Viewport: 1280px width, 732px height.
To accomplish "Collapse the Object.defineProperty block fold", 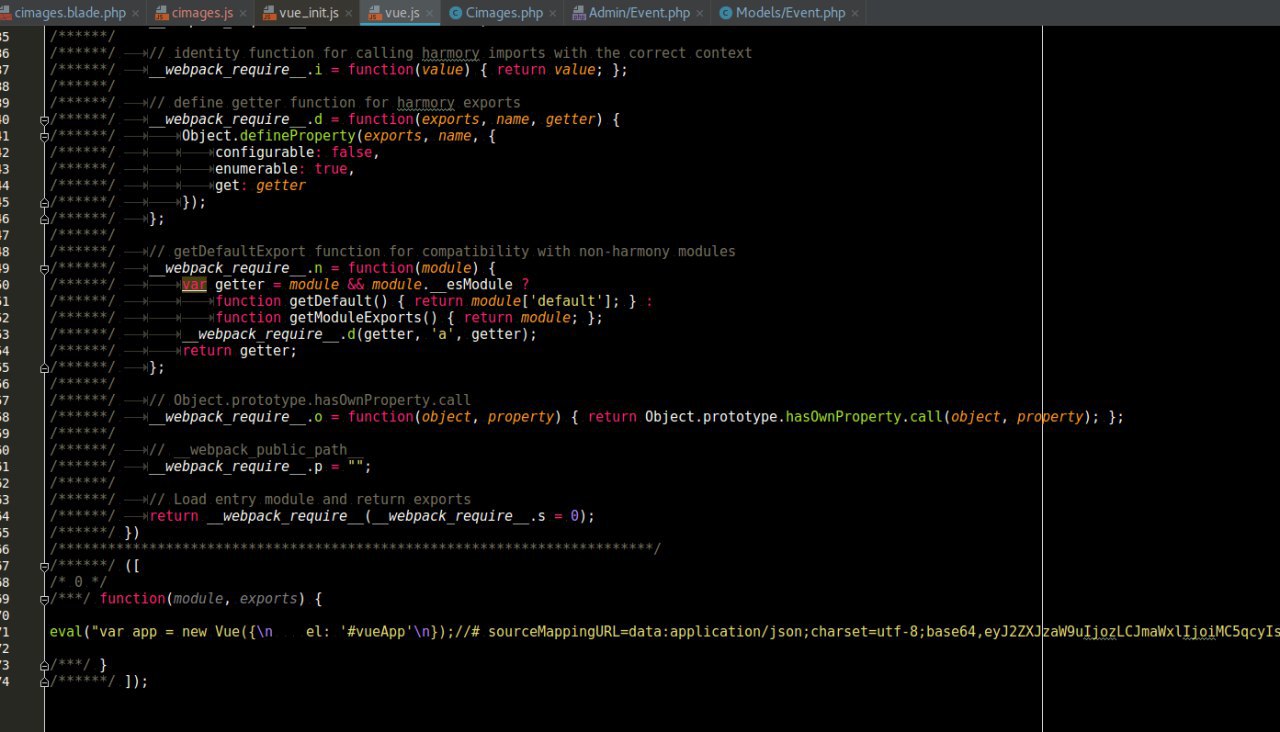I will pyautogui.click(x=44, y=136).
